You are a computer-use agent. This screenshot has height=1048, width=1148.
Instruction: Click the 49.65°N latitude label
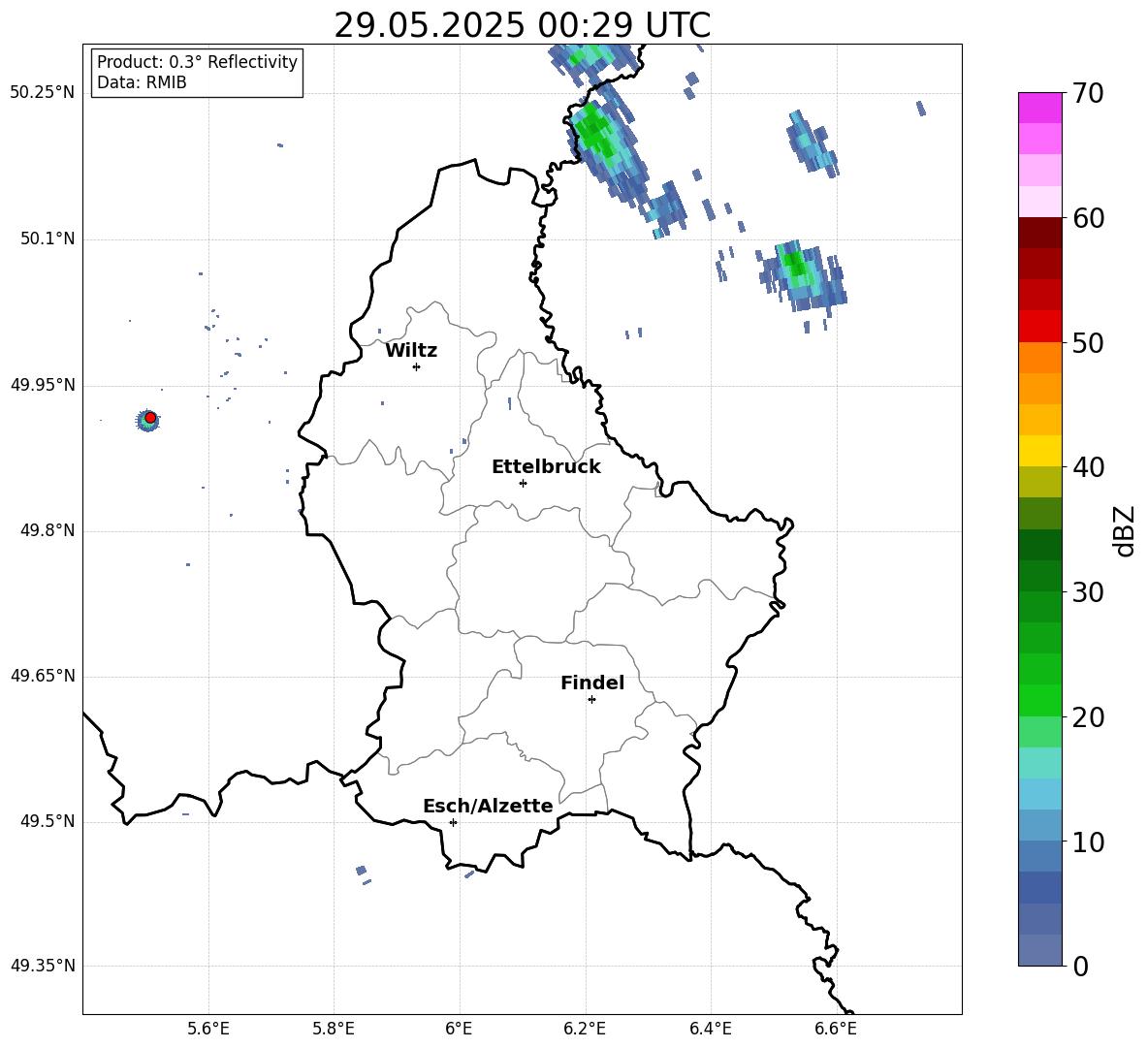pos(43,676)
